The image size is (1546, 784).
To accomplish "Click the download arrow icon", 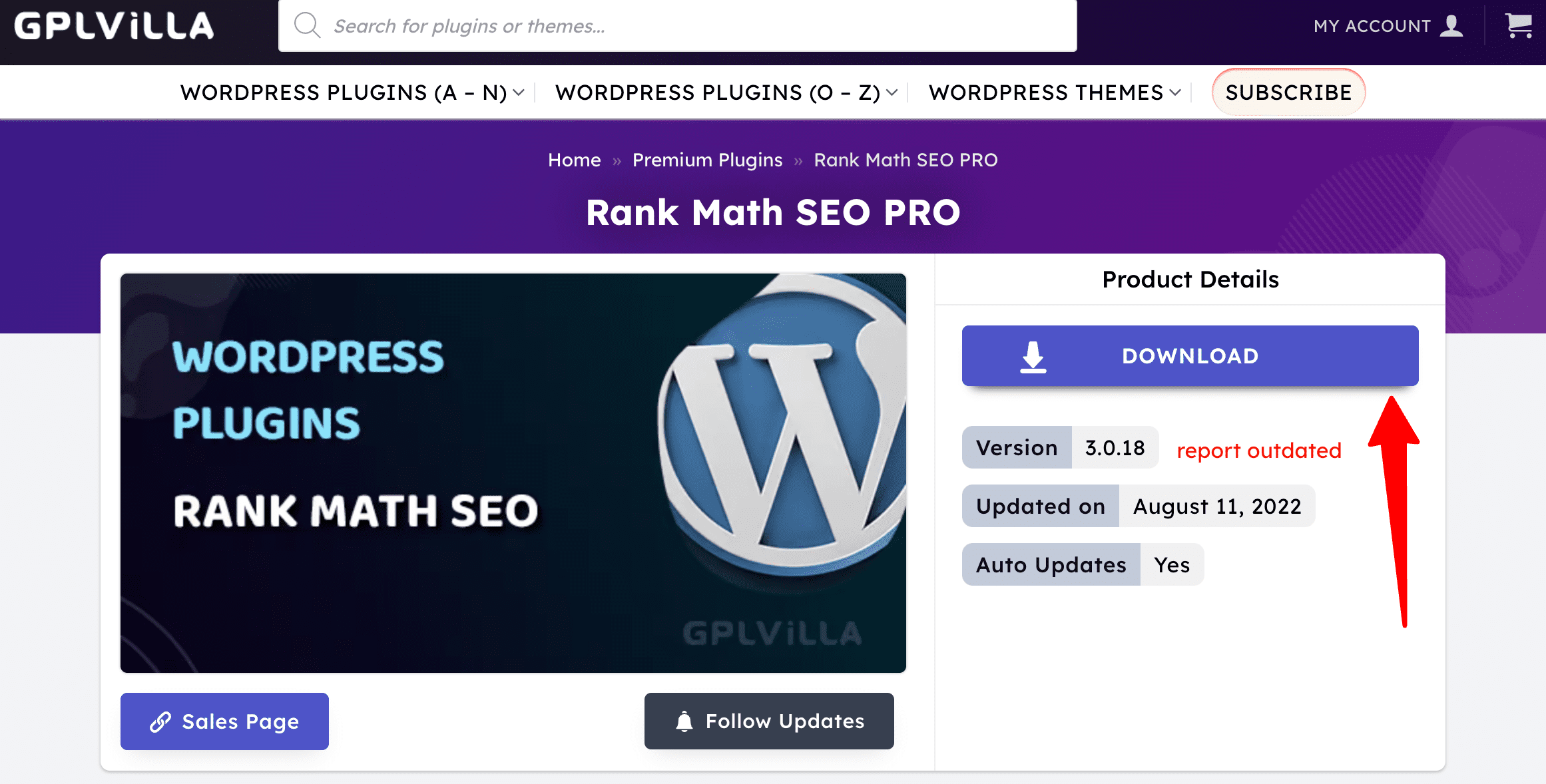I will click(1033, 357).
